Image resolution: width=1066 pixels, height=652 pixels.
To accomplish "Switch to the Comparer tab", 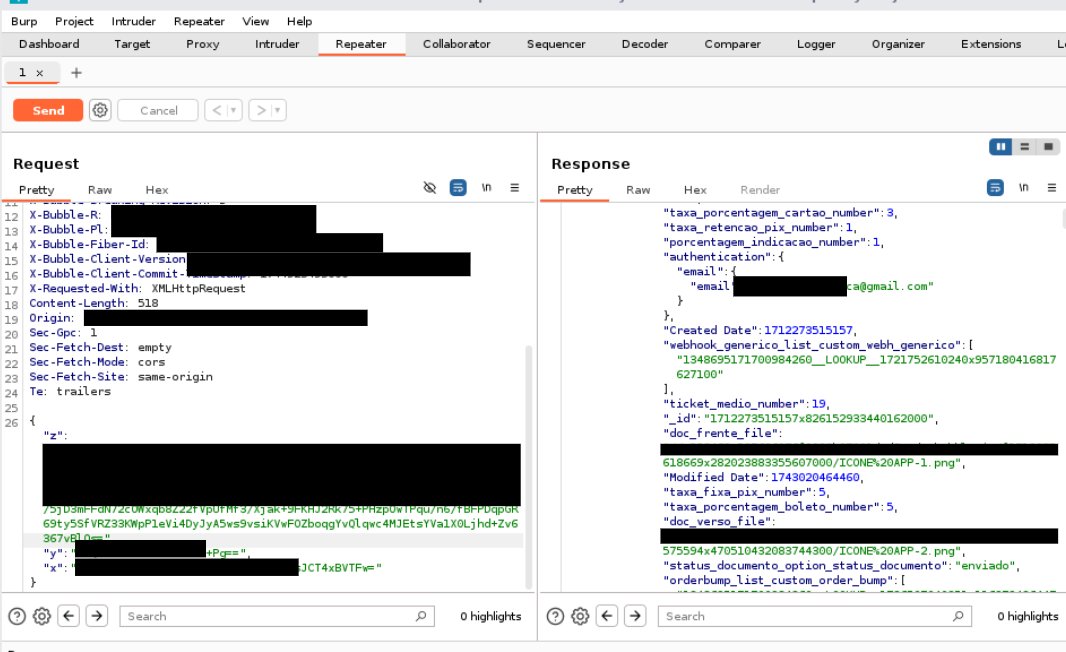I will 732,44.
